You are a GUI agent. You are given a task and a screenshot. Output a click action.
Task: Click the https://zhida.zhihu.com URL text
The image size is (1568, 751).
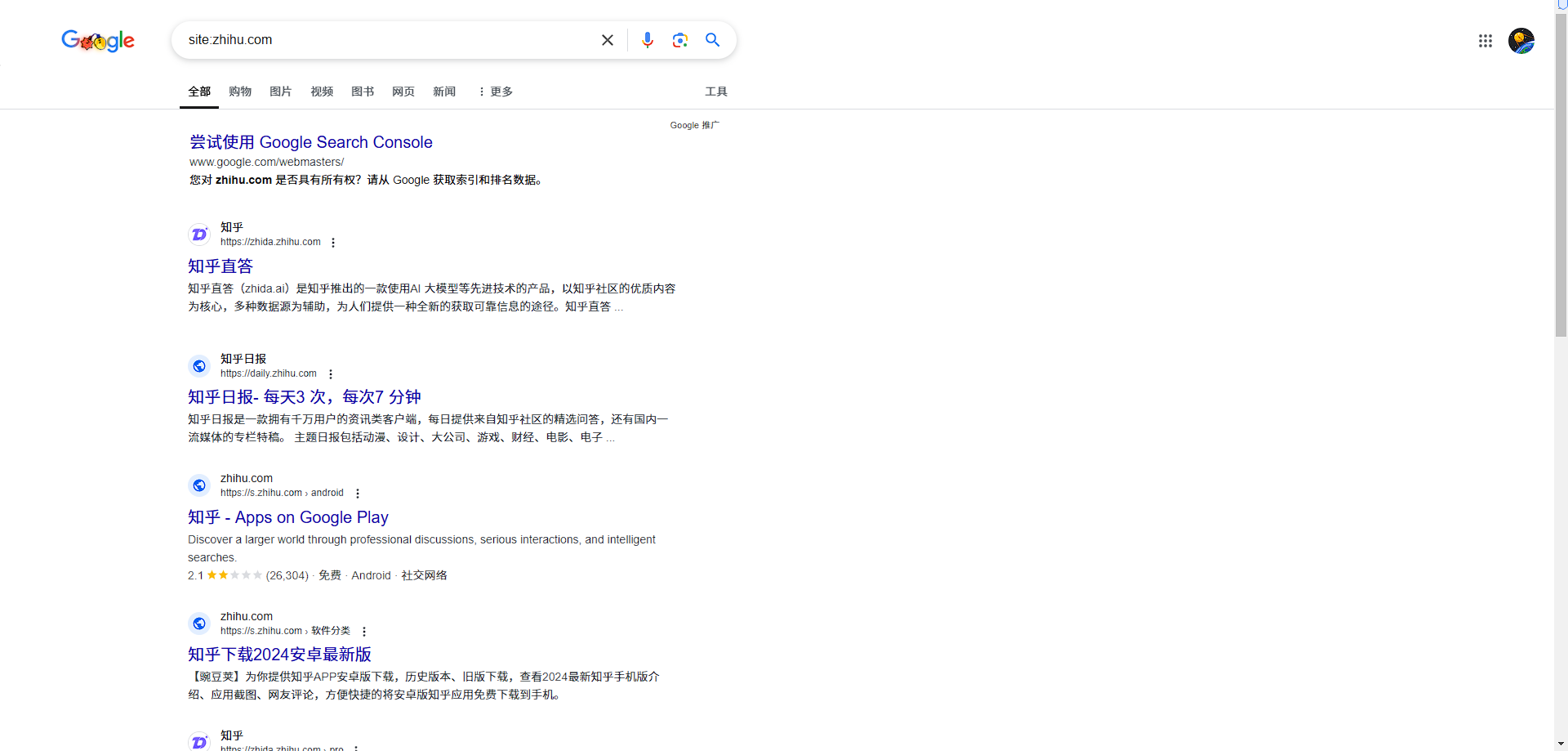(270, 242)
